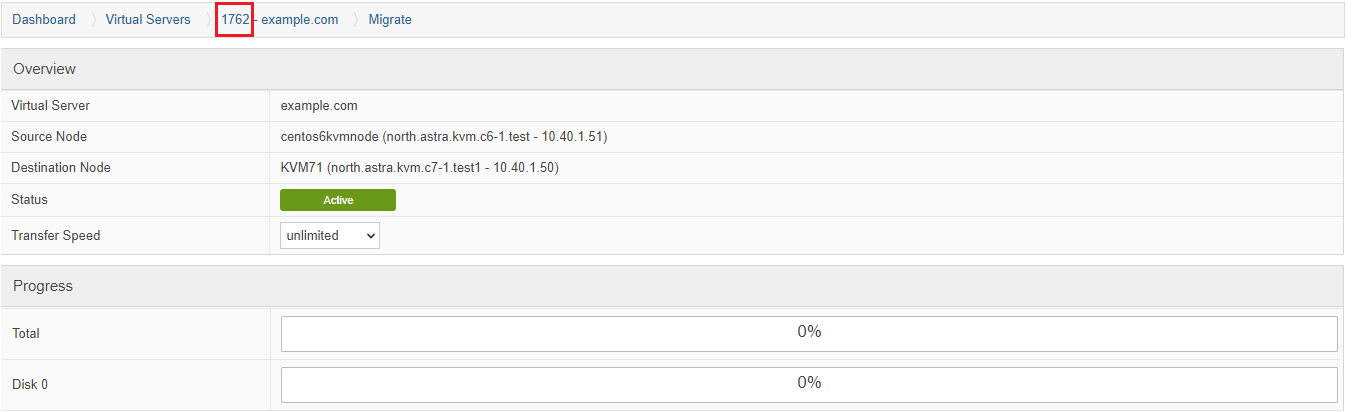Viewport: 1358px width, 412px height.
Task: Click the green Active status badge
Action: coord(338,200)
